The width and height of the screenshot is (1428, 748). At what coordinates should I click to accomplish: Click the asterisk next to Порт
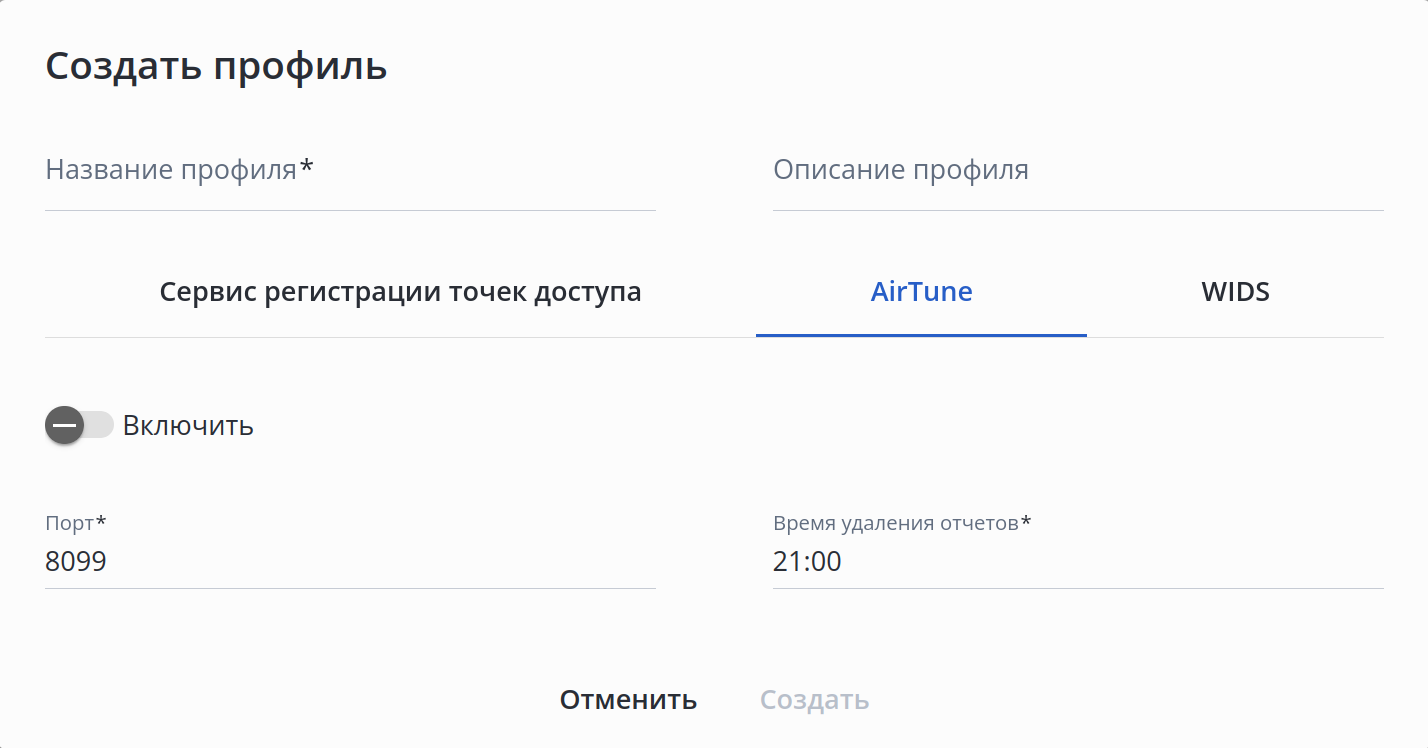tap(101, 522)
